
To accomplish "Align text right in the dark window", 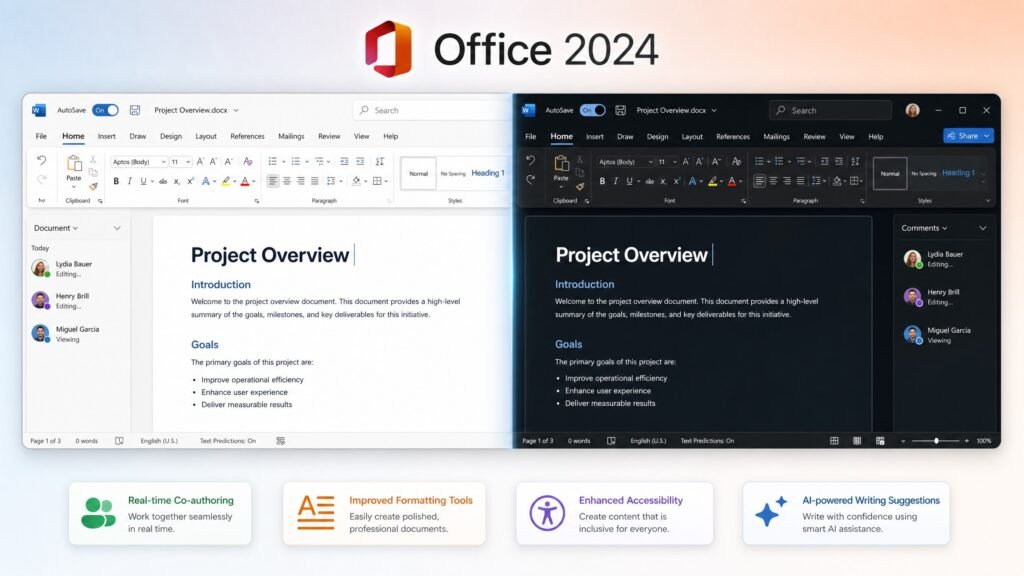I will 787,181.
